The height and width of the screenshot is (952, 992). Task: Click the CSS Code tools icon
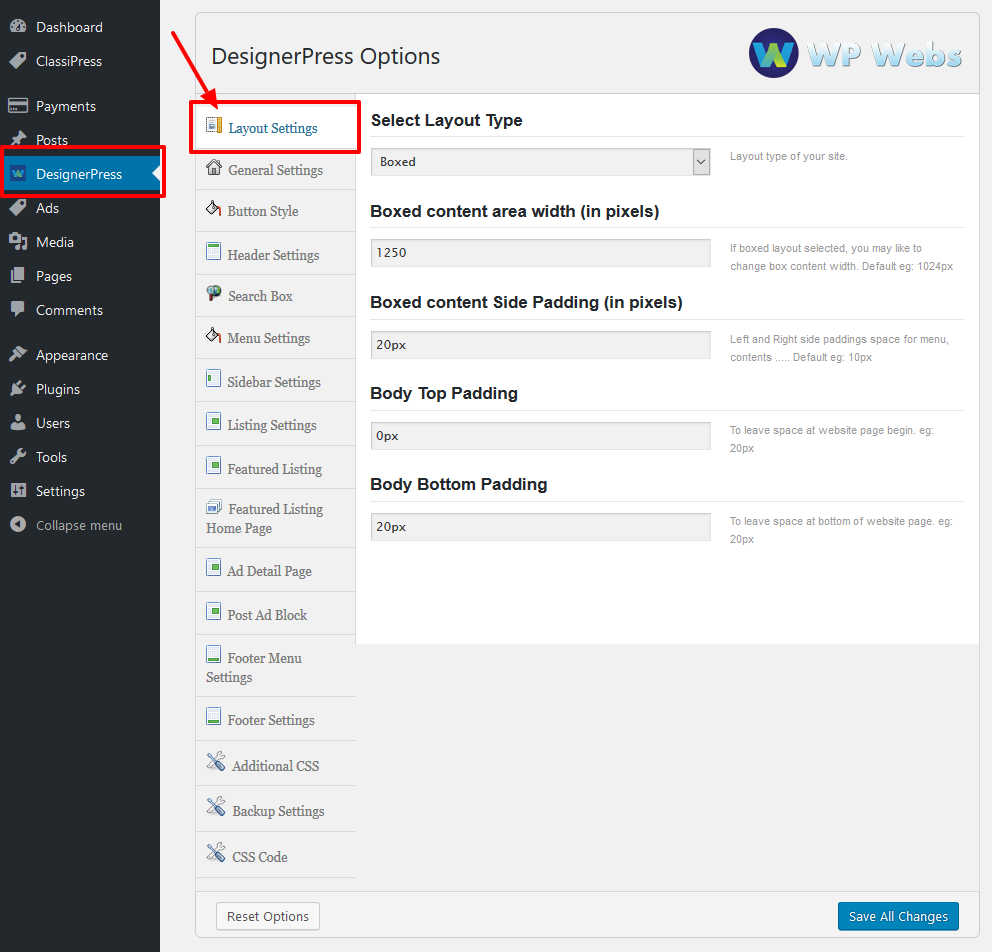pyautogui.click(x=216, y=852)
